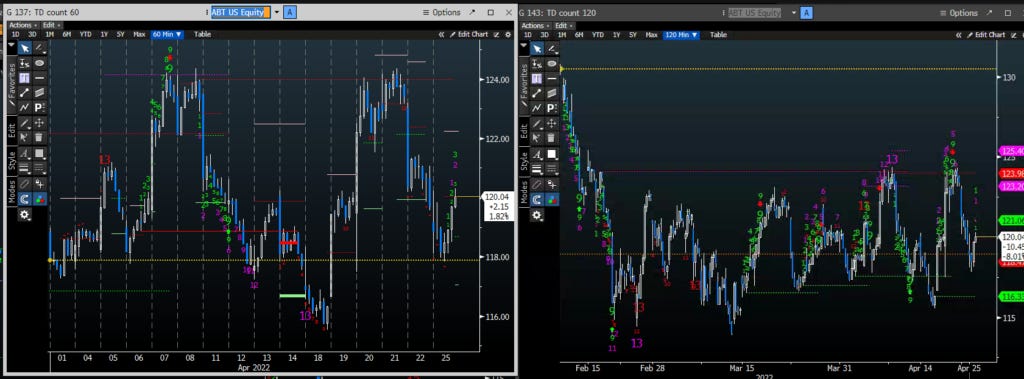Click the ABT US Equity field in left window

click(x=240, y=12)
